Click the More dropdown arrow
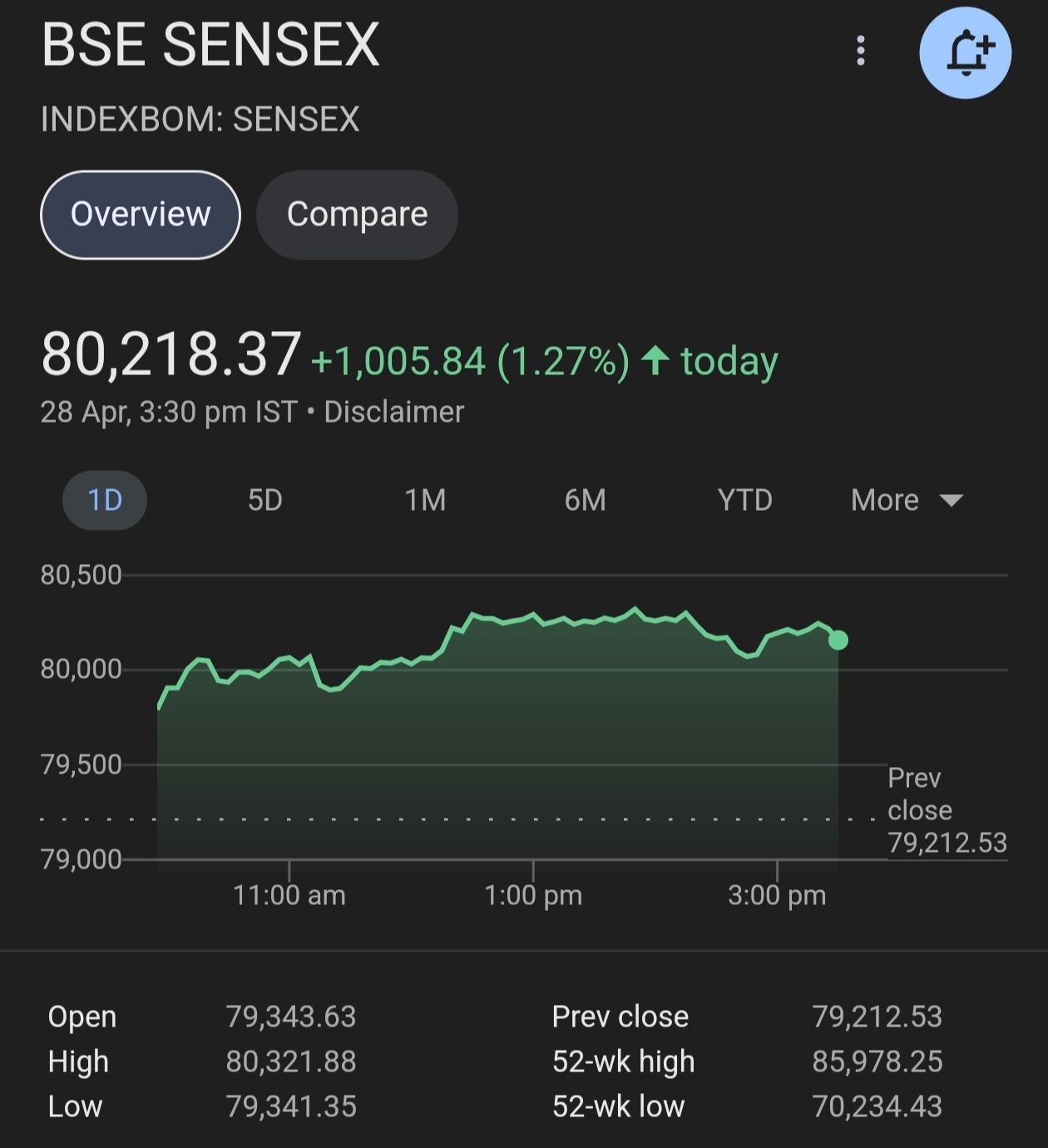Viewport: 1048px width, 1148px height. coord(951,500)
